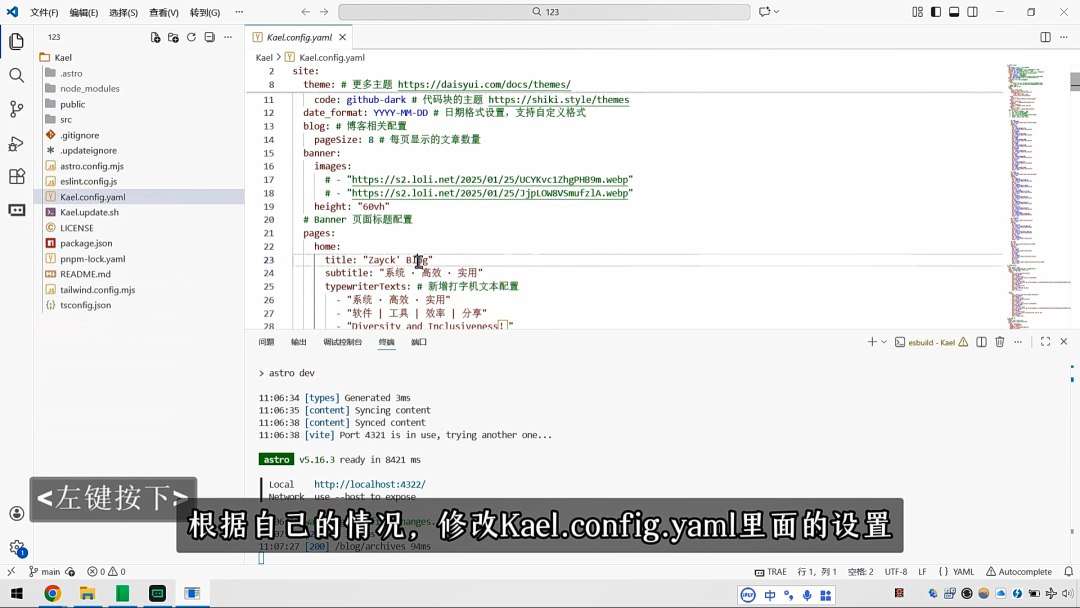Viewport: 1080px width, 608px height.
Task: Open the new terminal dropdown arrow
Action: point(883,342)
